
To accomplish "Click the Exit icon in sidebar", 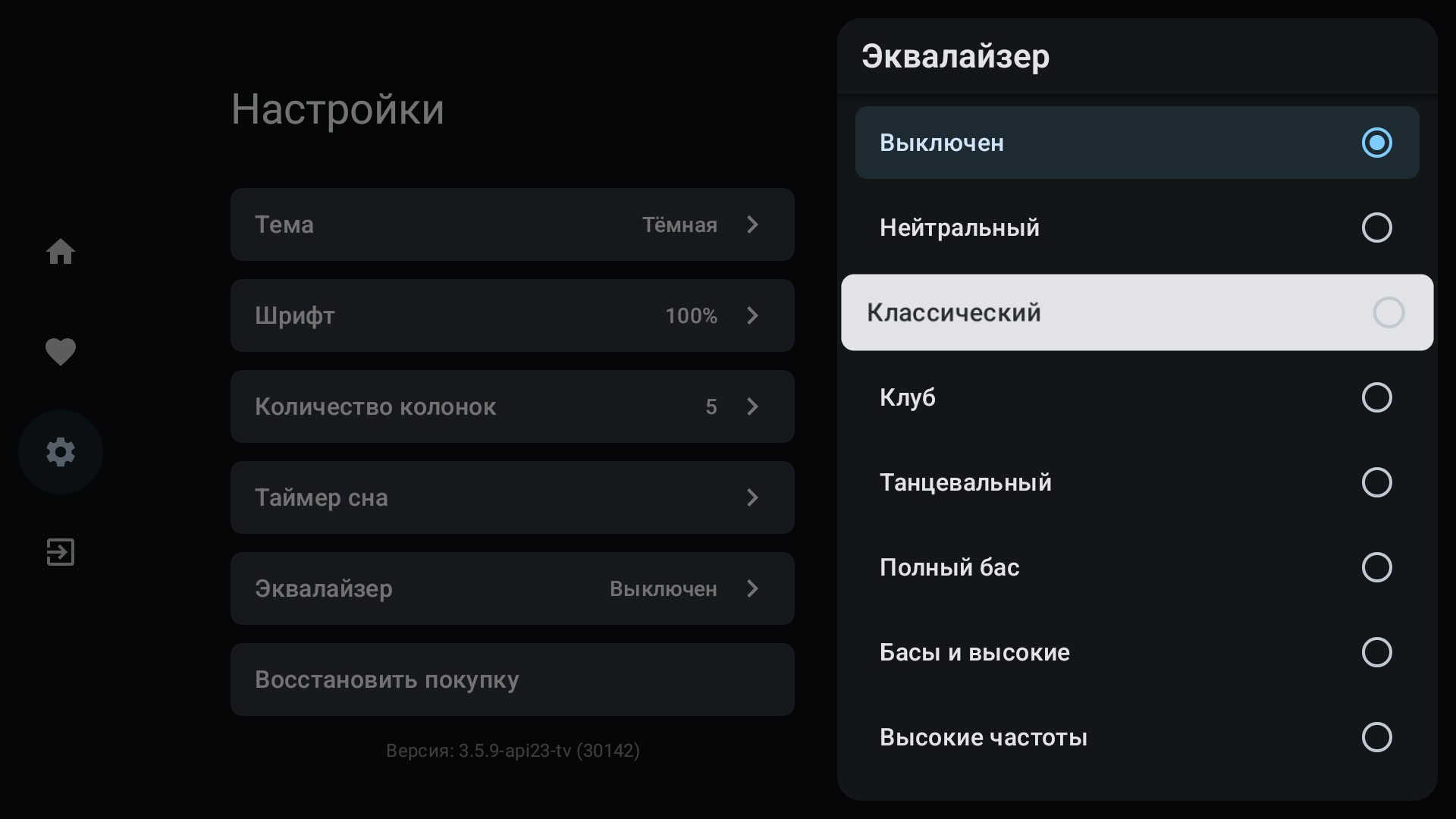I will pos(61,552).
